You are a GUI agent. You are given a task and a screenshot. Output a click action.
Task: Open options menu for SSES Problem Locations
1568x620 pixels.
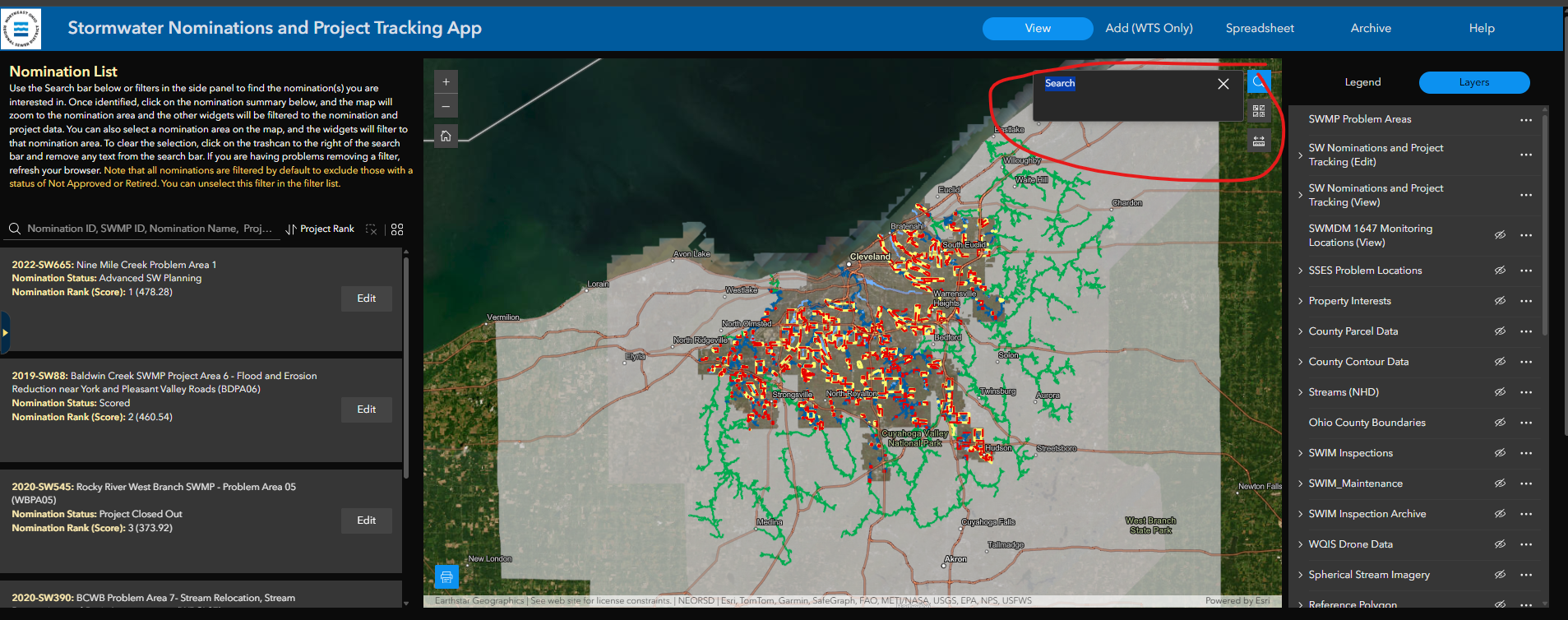tap(1526, 271)
